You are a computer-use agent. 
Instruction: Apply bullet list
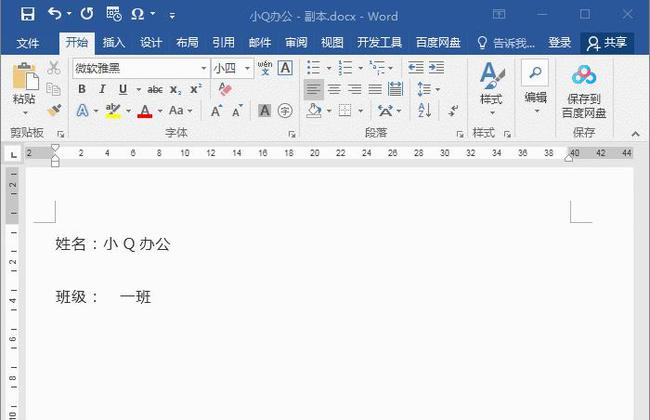click(313, 68)
